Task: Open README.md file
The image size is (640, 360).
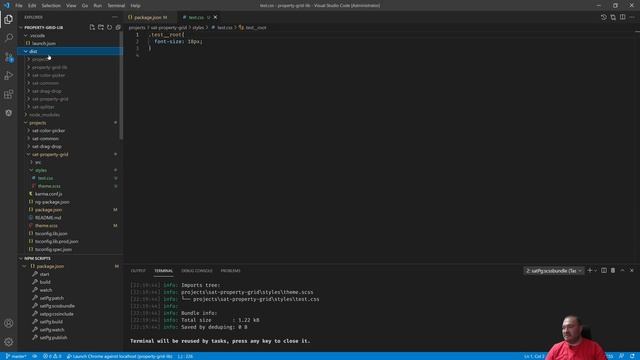Action: (48, 218)
